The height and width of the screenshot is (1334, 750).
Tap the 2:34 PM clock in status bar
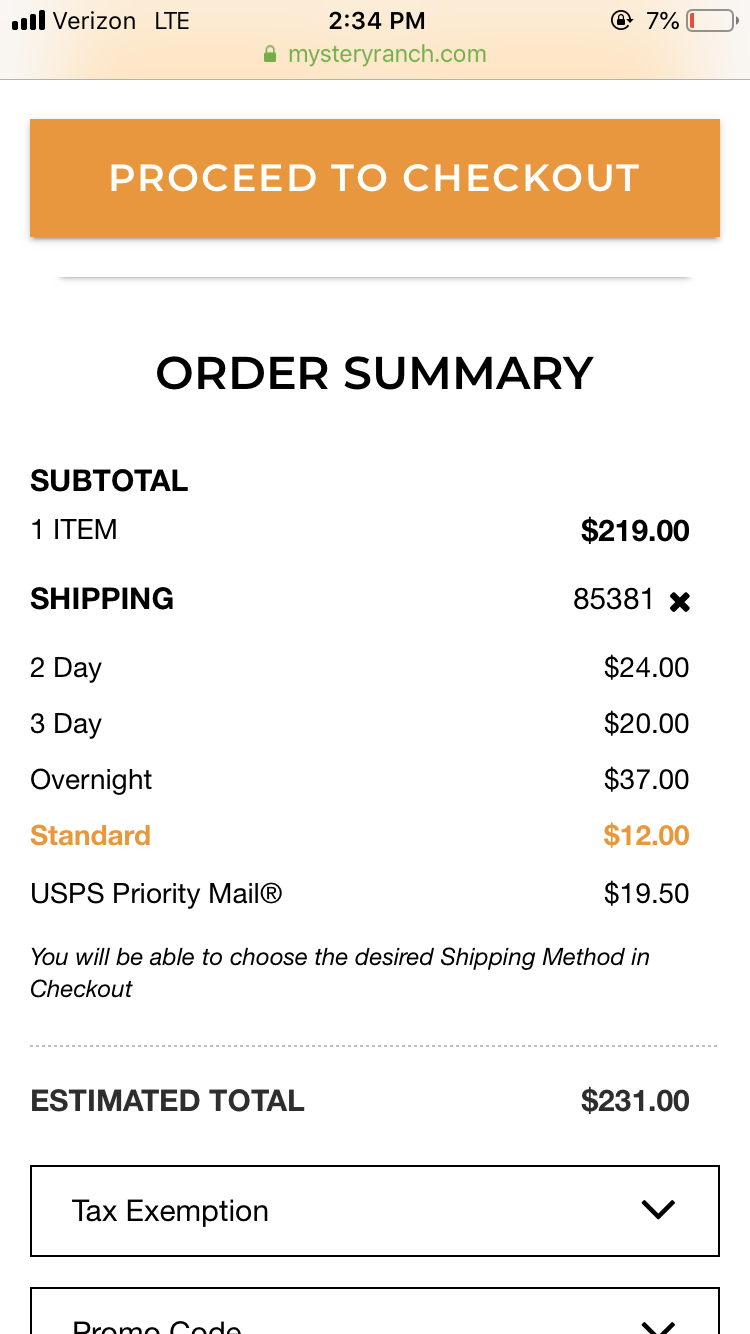point(377,21)
